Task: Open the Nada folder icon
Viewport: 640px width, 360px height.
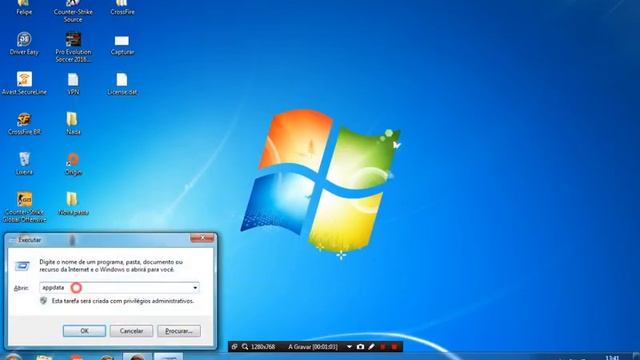Action: point(73,124)
